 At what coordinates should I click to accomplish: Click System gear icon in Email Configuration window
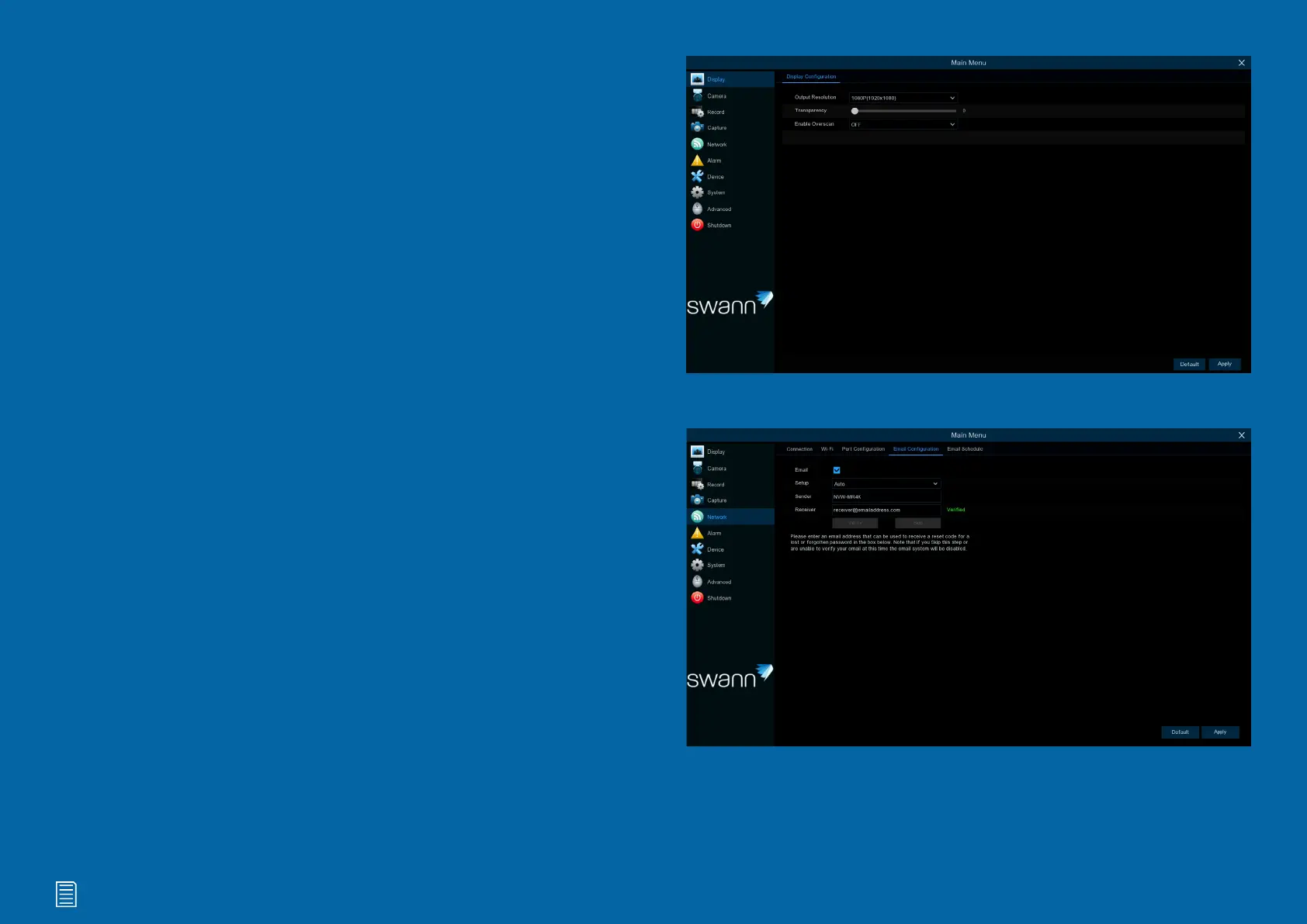[697, 565]
